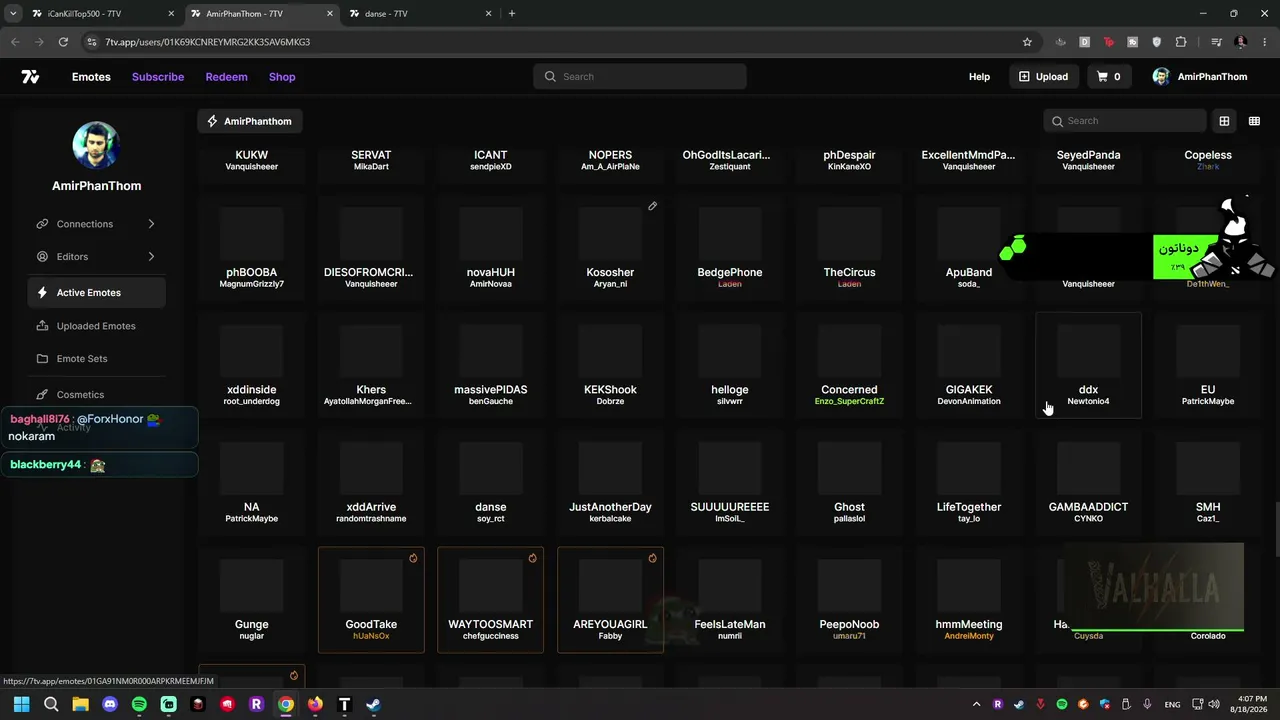Go back to the previous page

(x=15, y=42)
